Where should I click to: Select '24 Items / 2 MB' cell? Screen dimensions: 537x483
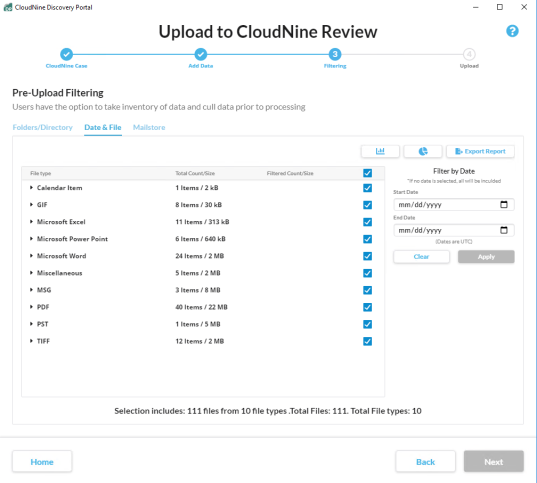click(x=200, y=256)
